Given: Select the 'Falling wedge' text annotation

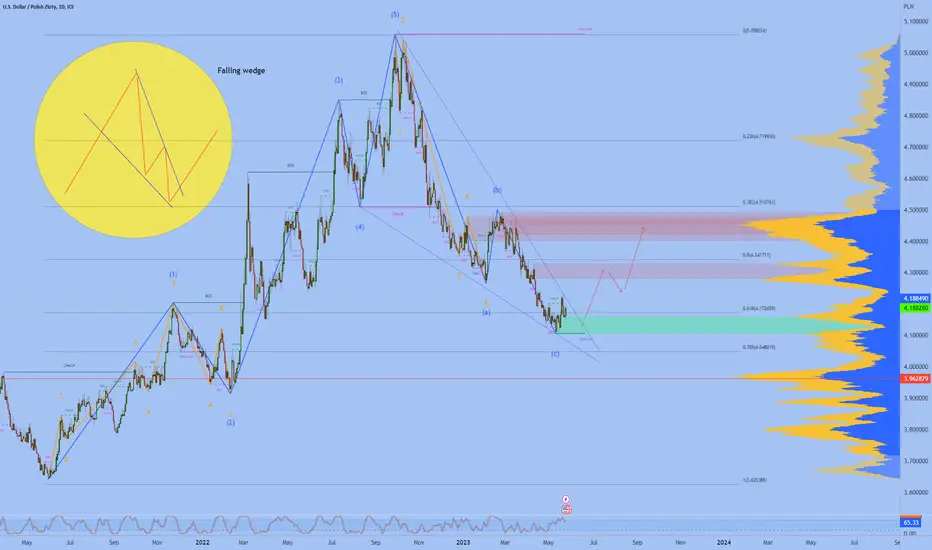Looking at the screenshot, I should click(x=241, y=70).
